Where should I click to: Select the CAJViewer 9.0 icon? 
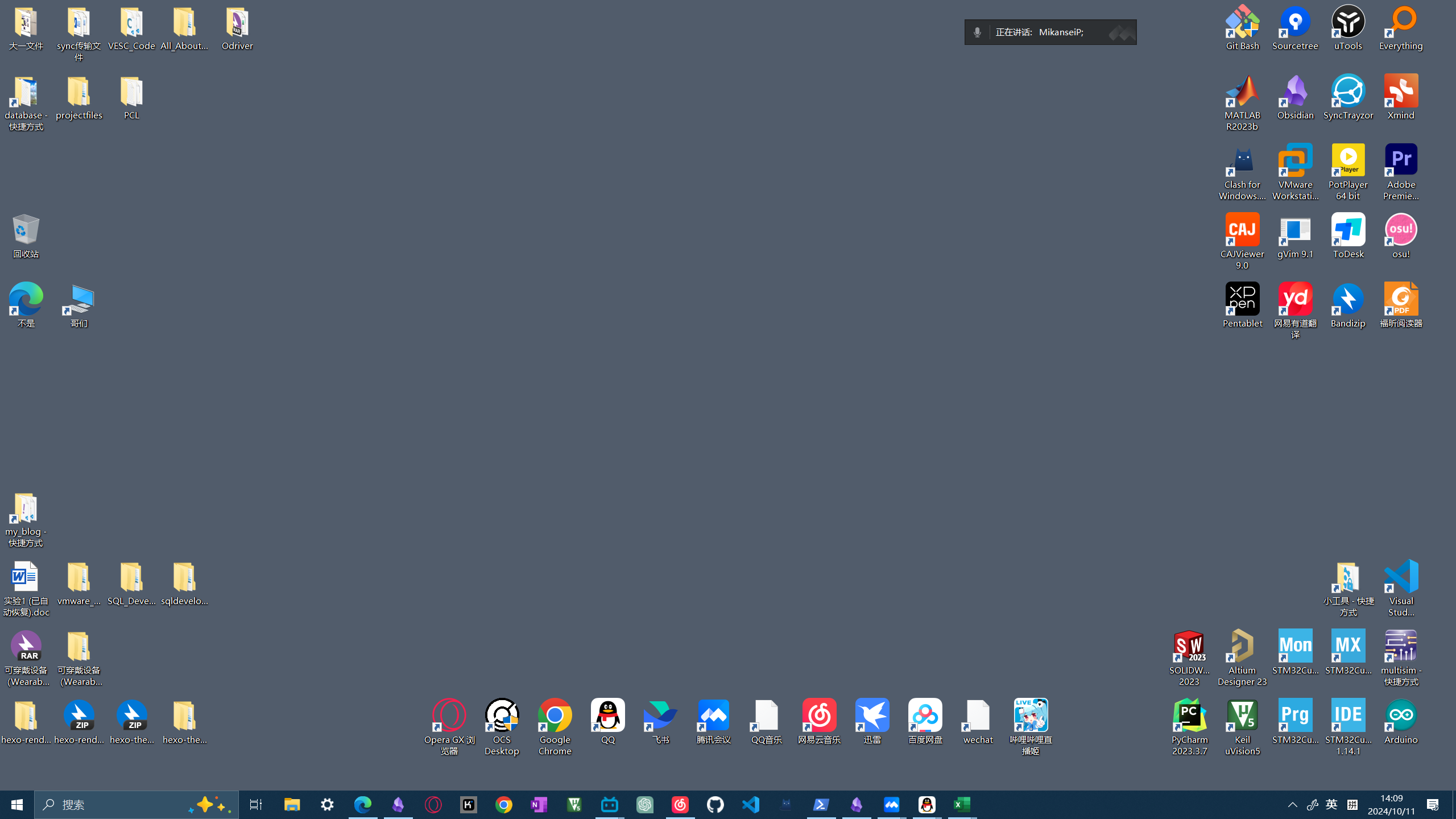tap(1242, 242)
